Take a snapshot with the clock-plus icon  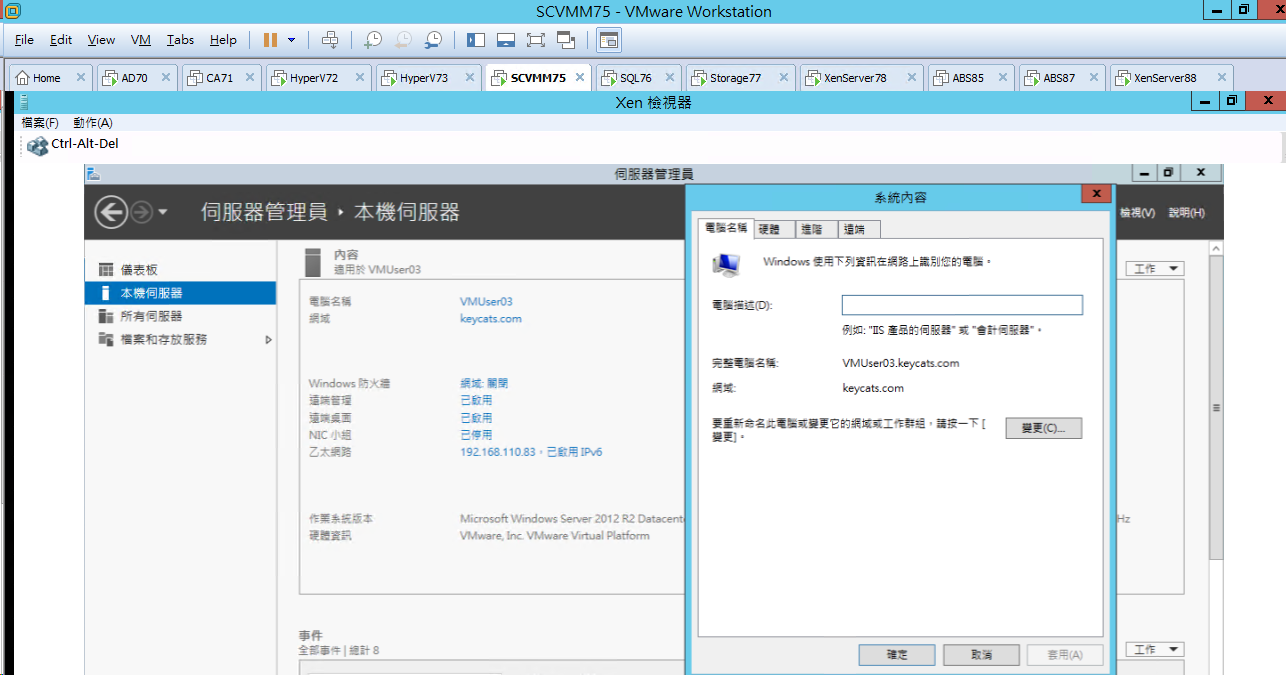click(373, 40)
